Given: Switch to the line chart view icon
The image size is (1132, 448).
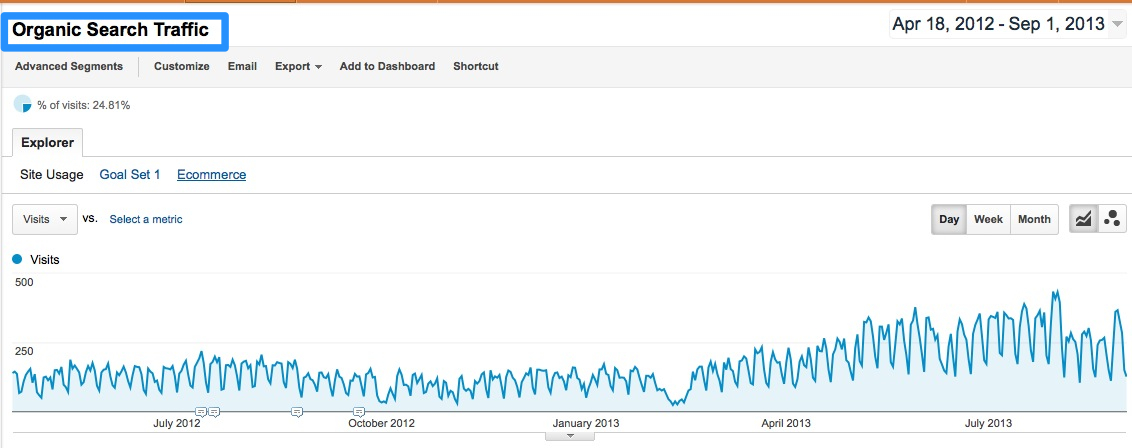Looking at the screenshot, I should [x=1082, y=219].
